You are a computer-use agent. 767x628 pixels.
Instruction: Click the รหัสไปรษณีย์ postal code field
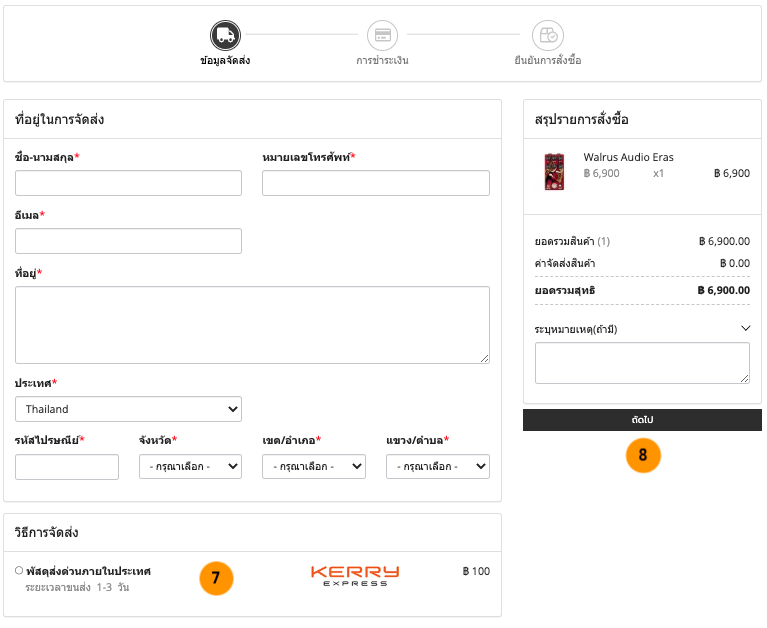pos(67,467)
